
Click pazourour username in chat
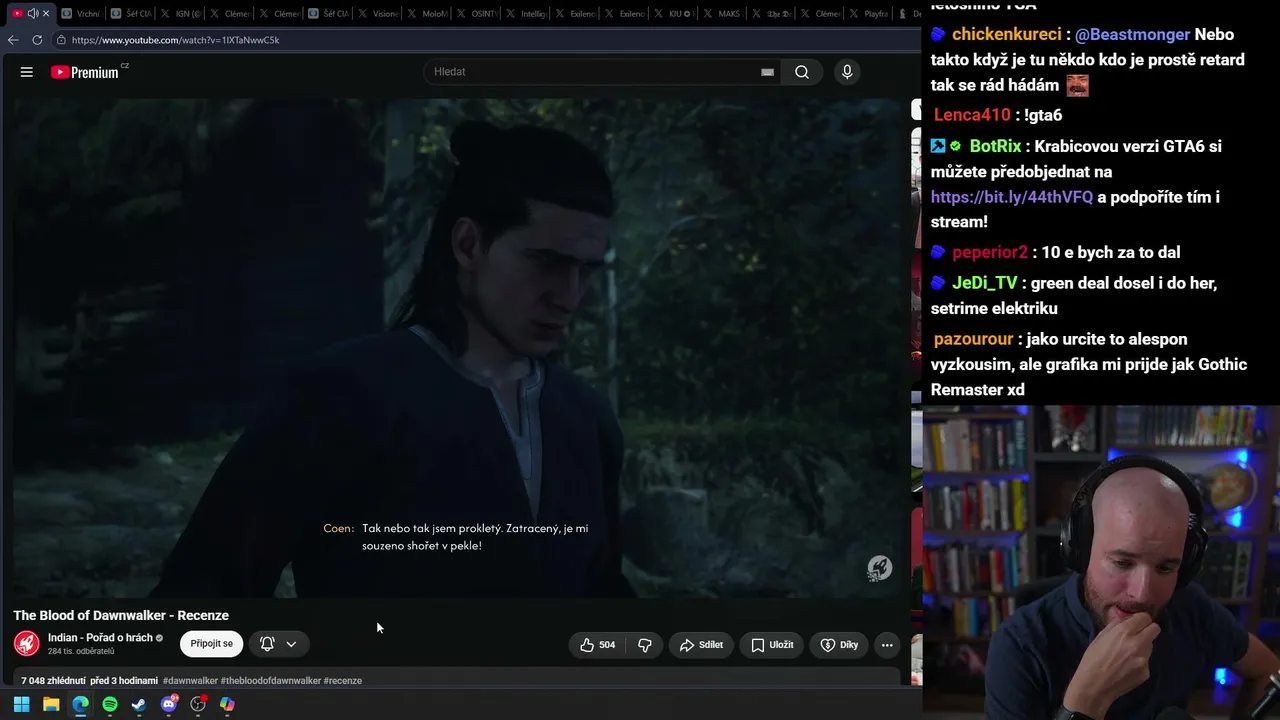[974, 339]
